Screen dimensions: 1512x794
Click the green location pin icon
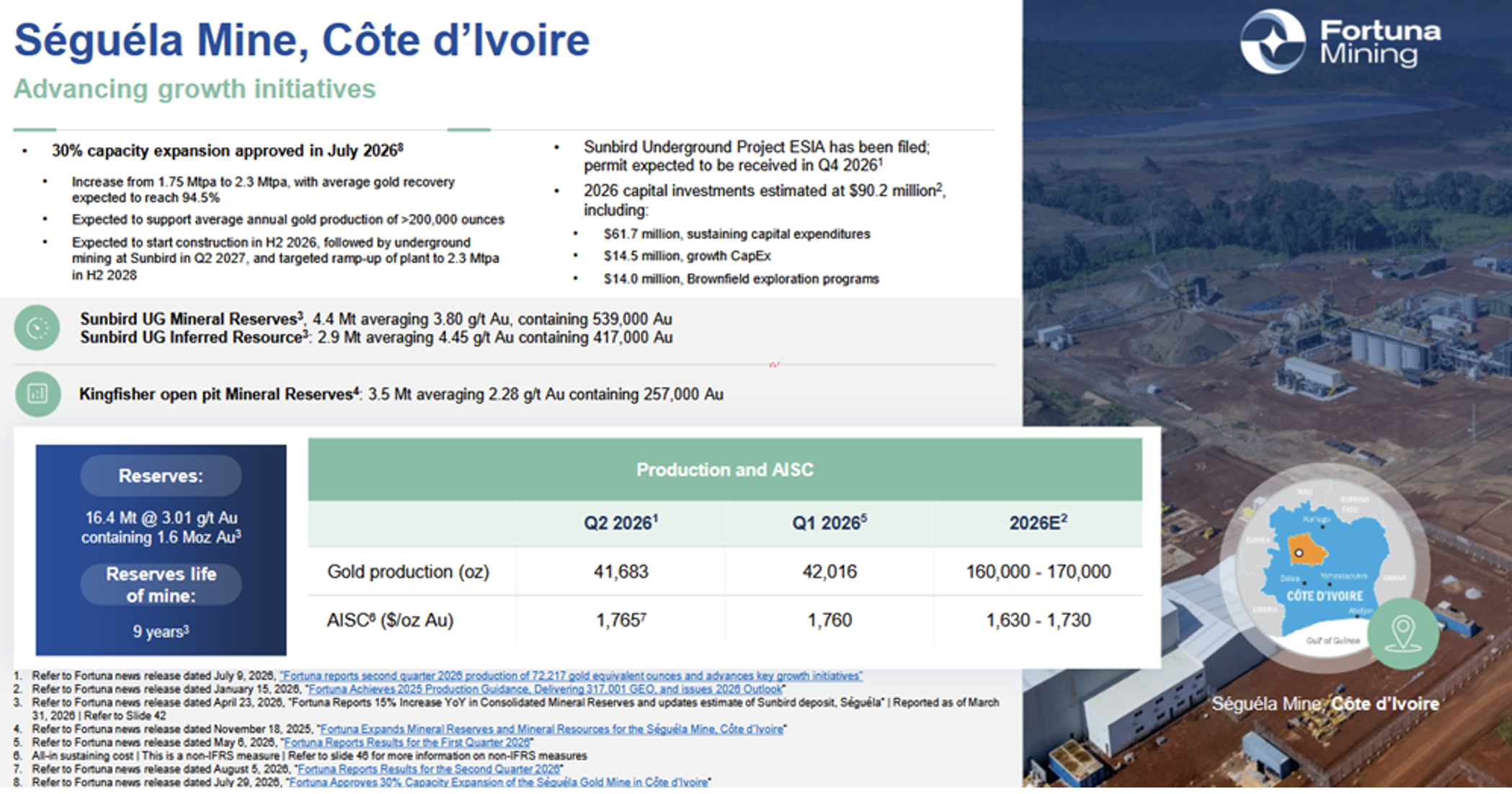click(1402, 633)
